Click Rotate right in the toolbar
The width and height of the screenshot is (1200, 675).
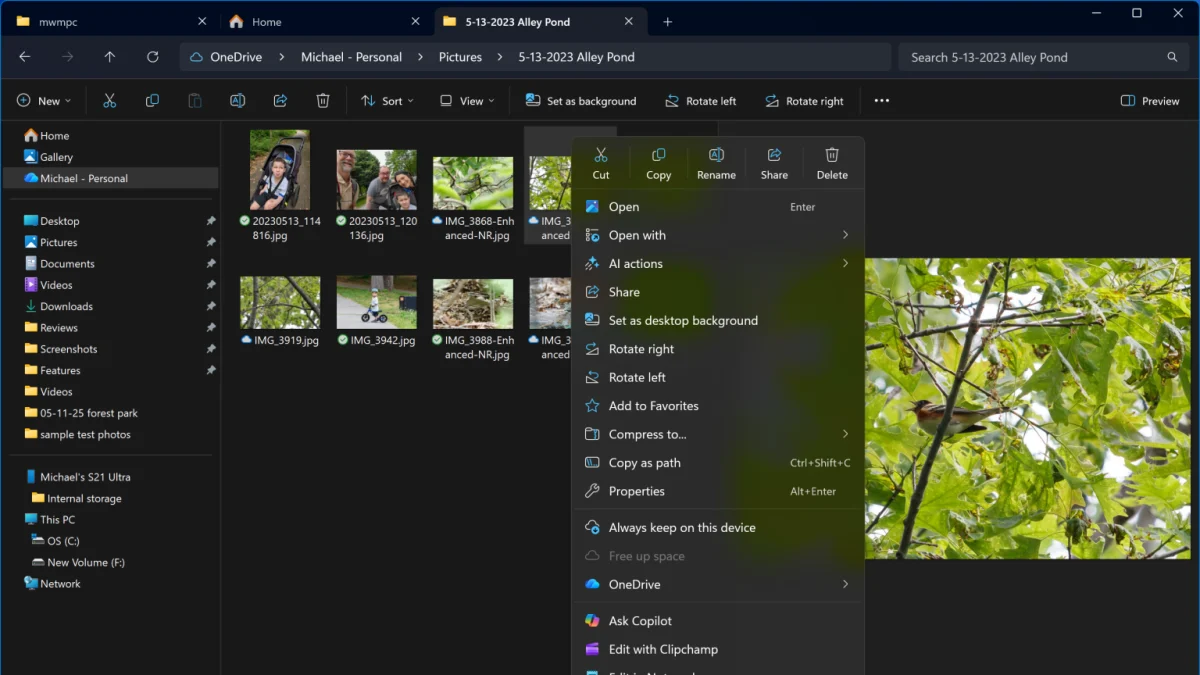tap(804, 101)
